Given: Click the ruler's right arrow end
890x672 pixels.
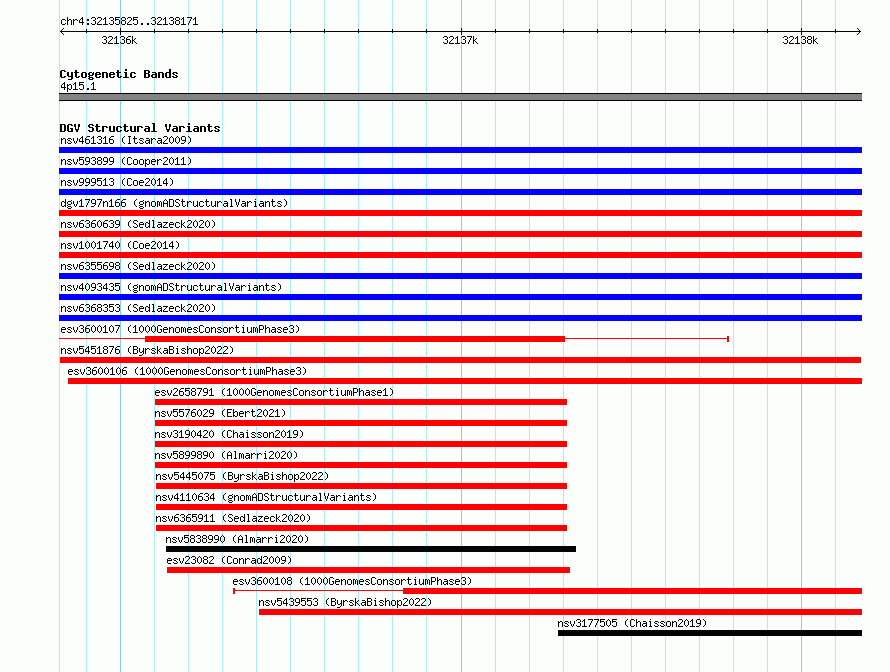Looking at the screenshot, I should (859, 31).
